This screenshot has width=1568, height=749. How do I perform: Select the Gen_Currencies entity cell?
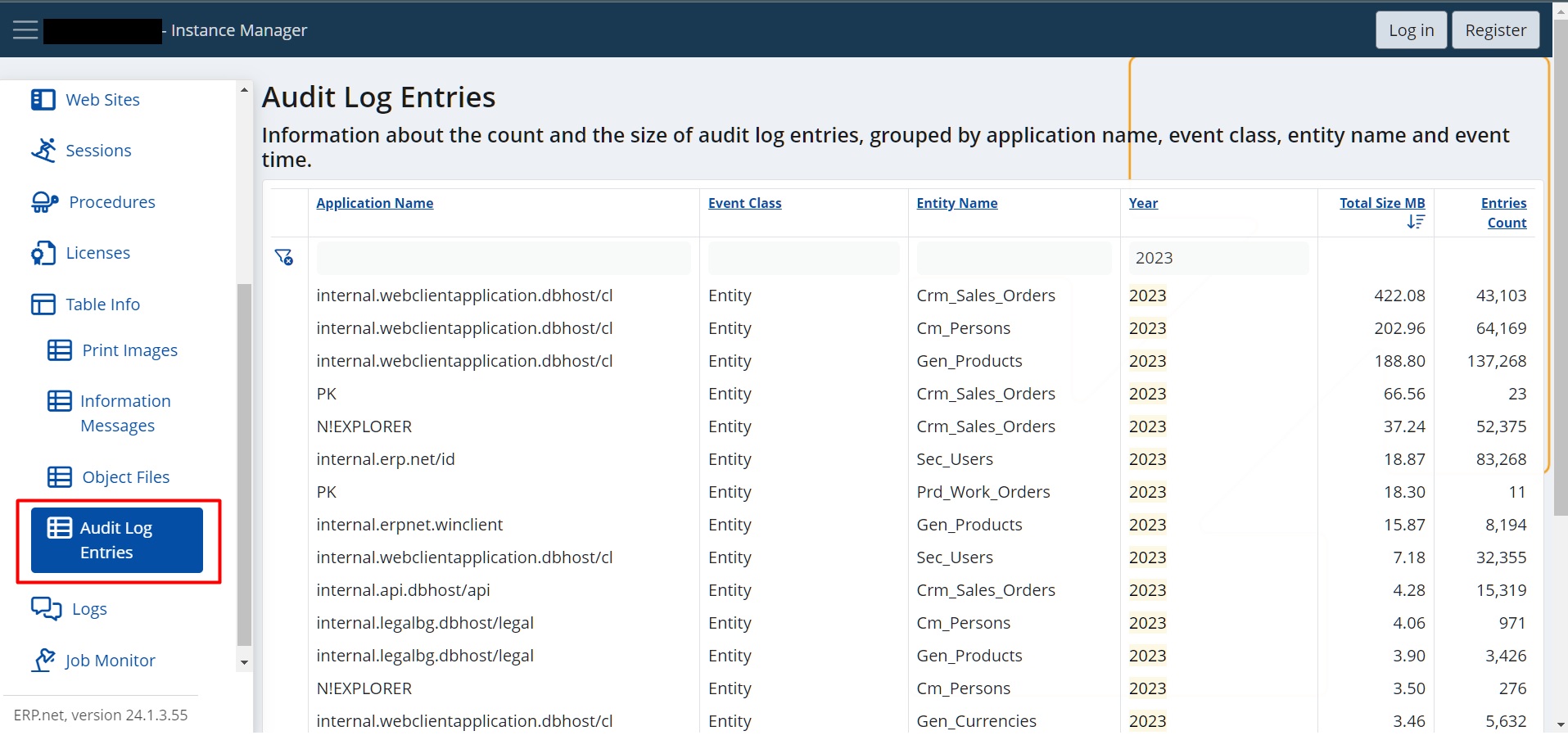976,721
